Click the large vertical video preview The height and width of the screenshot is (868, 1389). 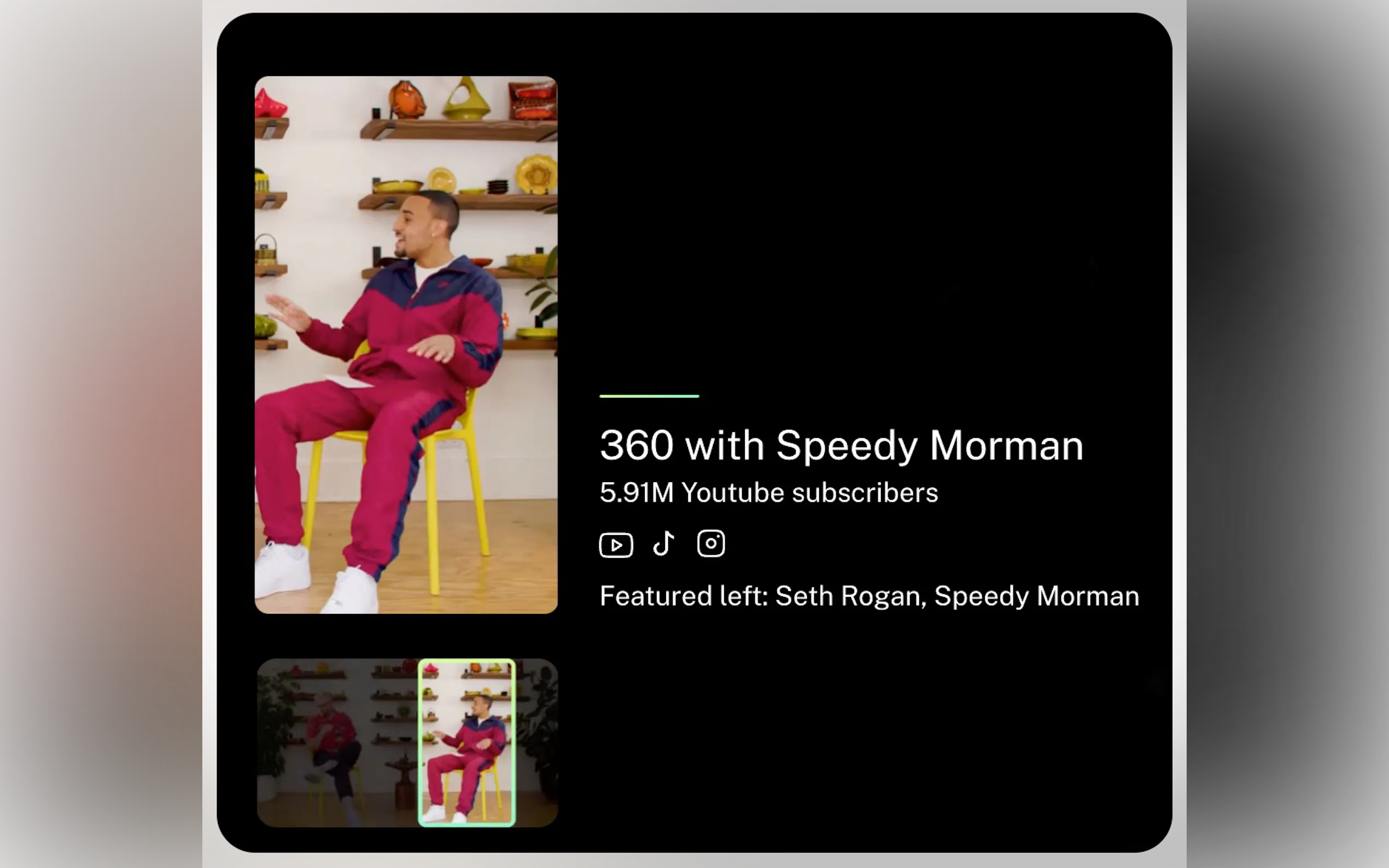[406, 344]
